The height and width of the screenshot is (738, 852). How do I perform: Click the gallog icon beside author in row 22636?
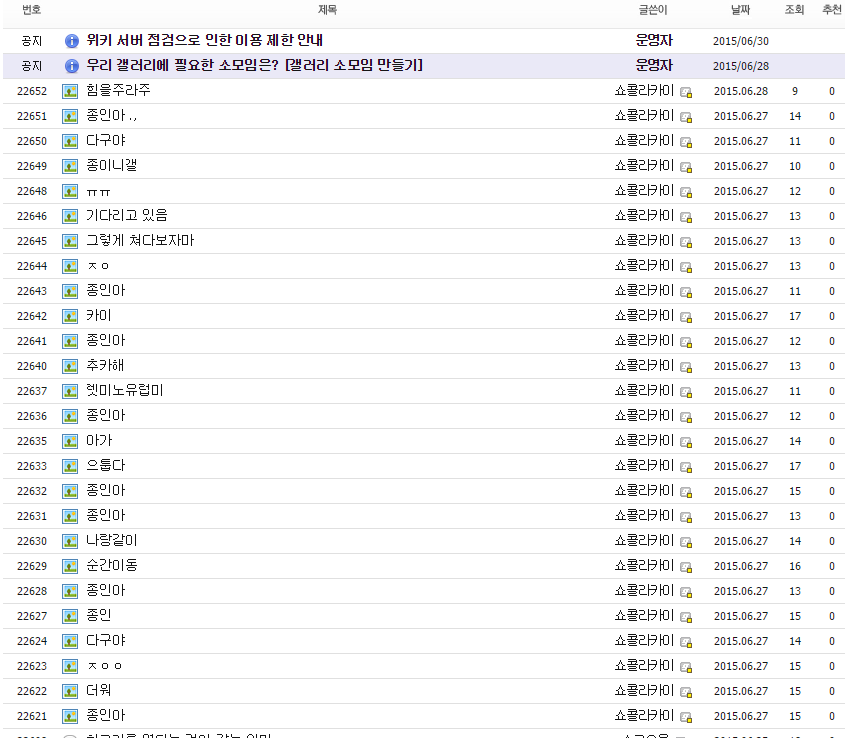point(686,417)
